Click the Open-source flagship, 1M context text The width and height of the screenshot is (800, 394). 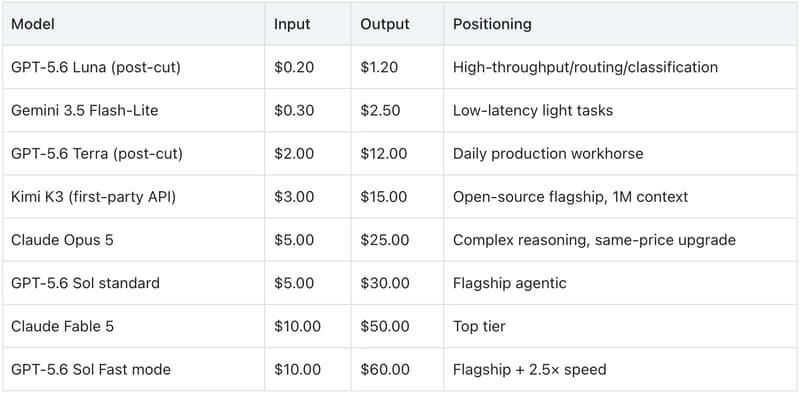[x=570, y=196]
